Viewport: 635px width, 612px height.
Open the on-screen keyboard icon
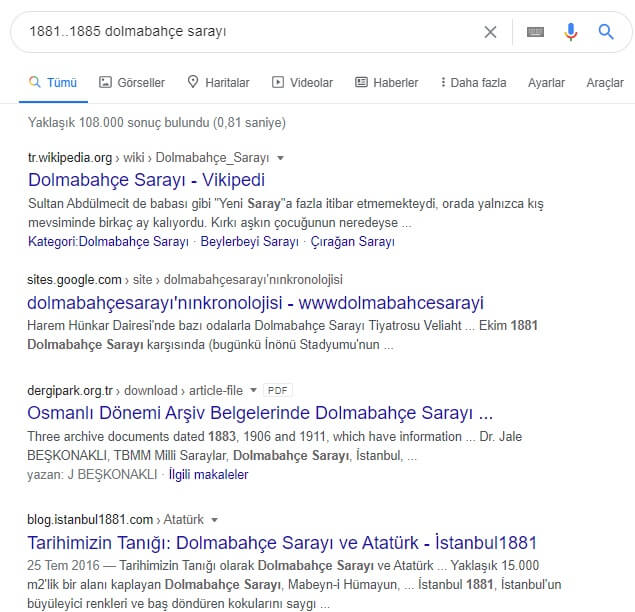[535, 32]
